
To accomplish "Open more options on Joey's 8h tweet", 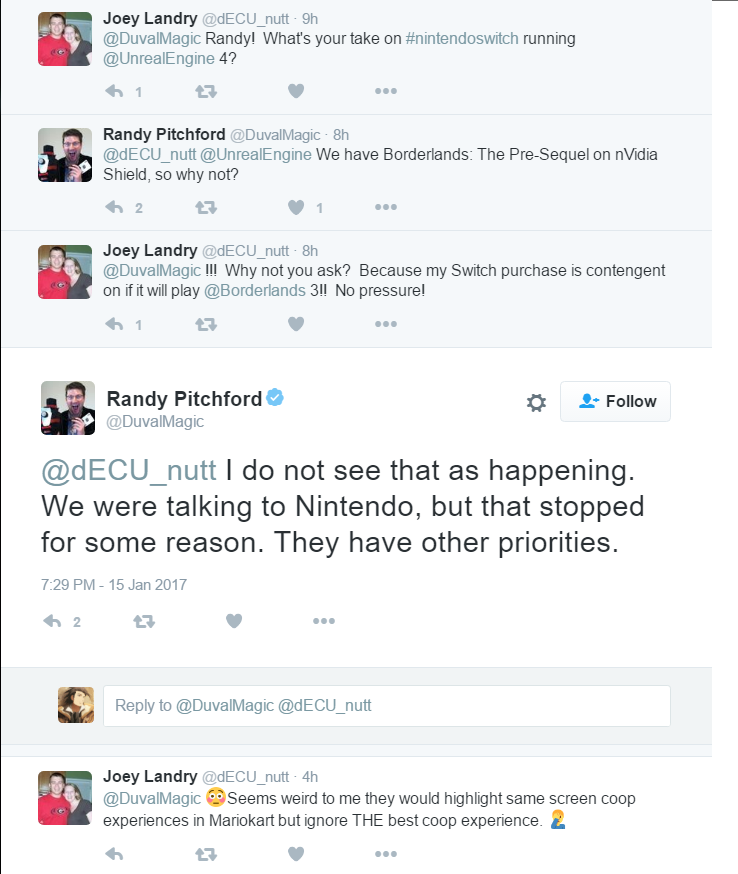I will [386, 324].
